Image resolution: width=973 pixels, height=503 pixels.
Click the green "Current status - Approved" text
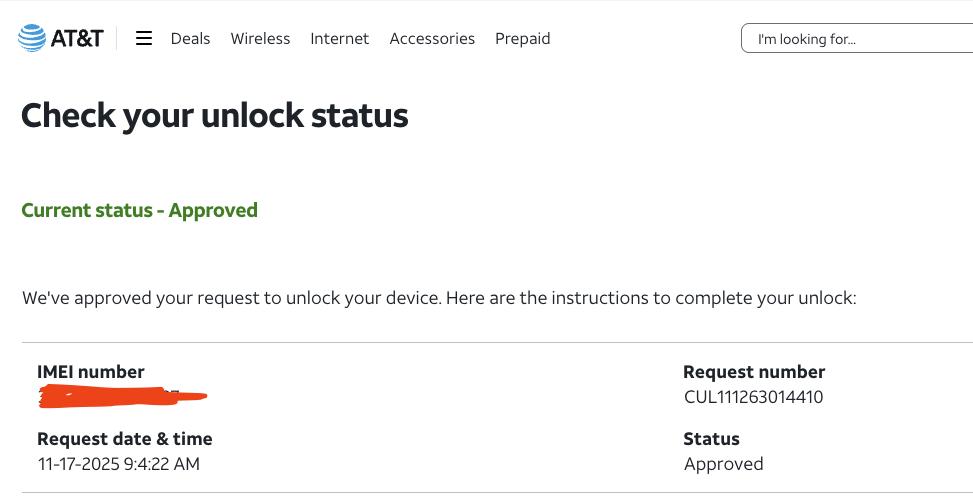[139, 210]
